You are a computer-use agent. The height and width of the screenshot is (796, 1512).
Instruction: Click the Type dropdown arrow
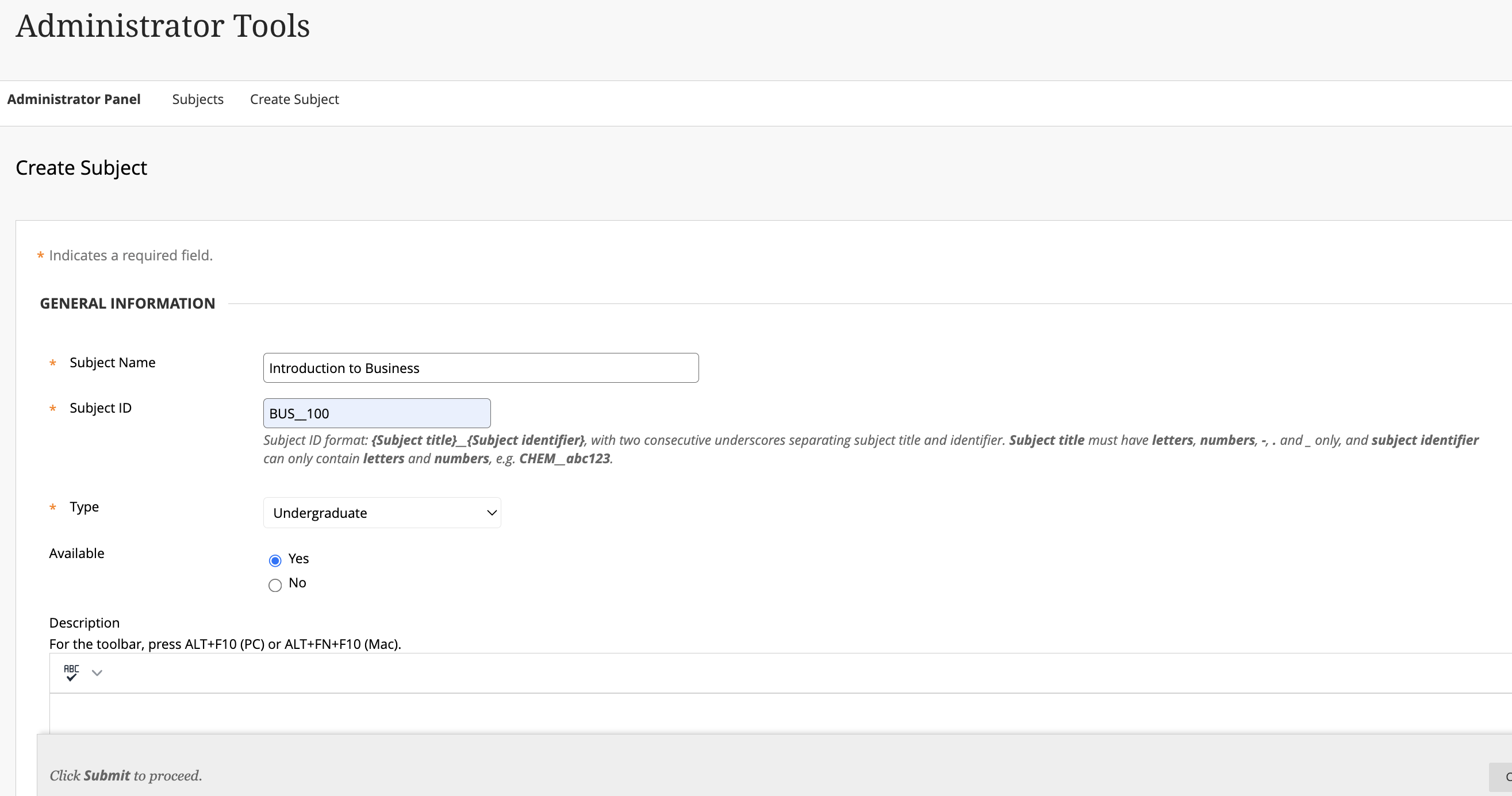[491, 512]
